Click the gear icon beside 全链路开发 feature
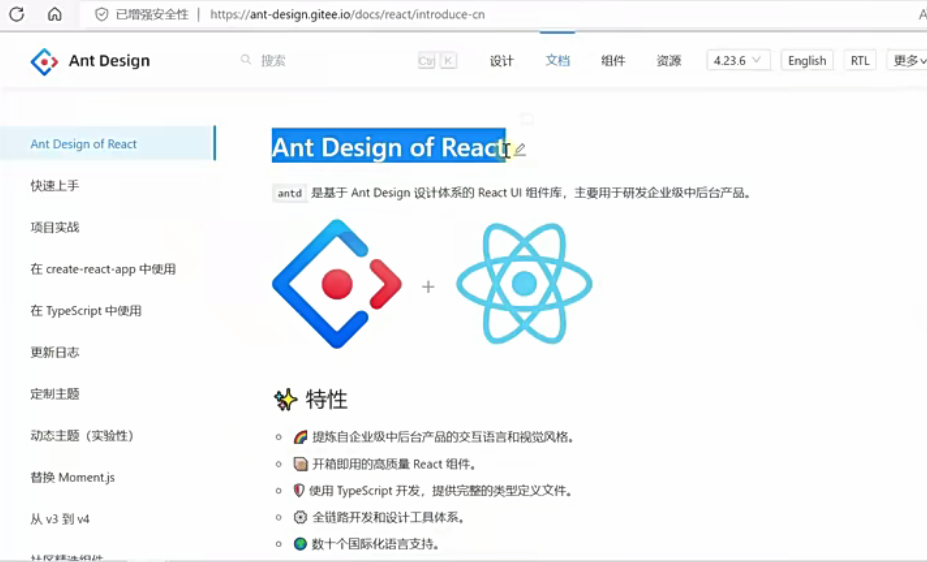This screenshot has height=562, width=927. pos(300,517)
